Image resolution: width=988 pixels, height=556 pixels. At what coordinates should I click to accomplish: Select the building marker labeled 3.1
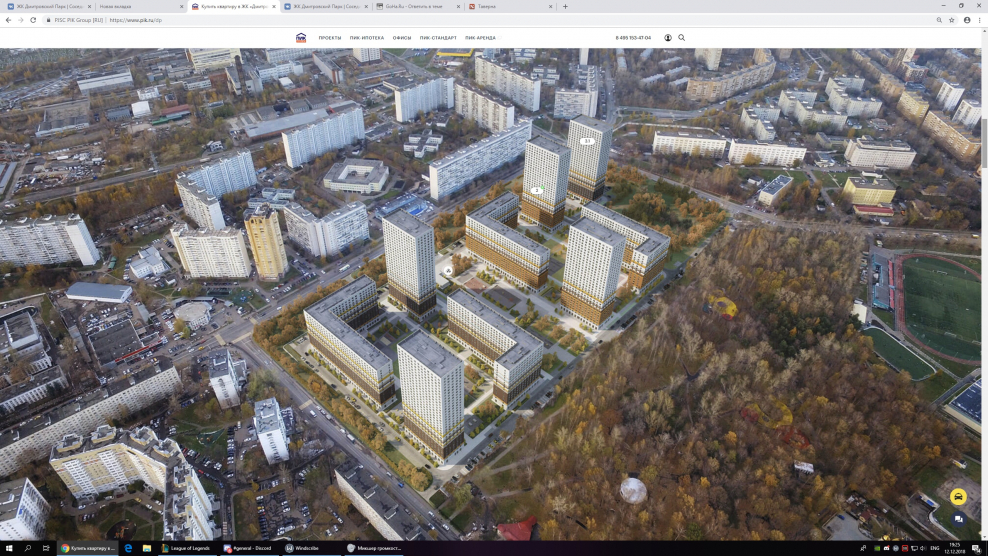pos(588,141)
